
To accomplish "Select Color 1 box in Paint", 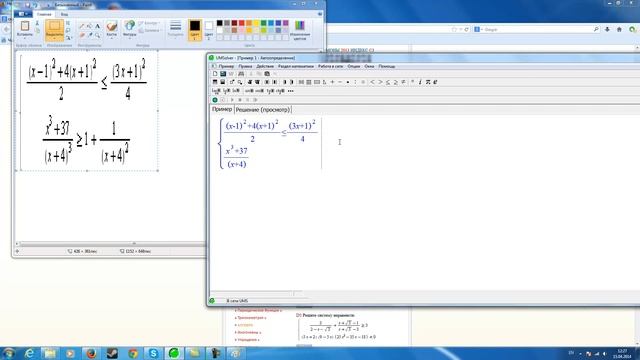I will (195, 30).
